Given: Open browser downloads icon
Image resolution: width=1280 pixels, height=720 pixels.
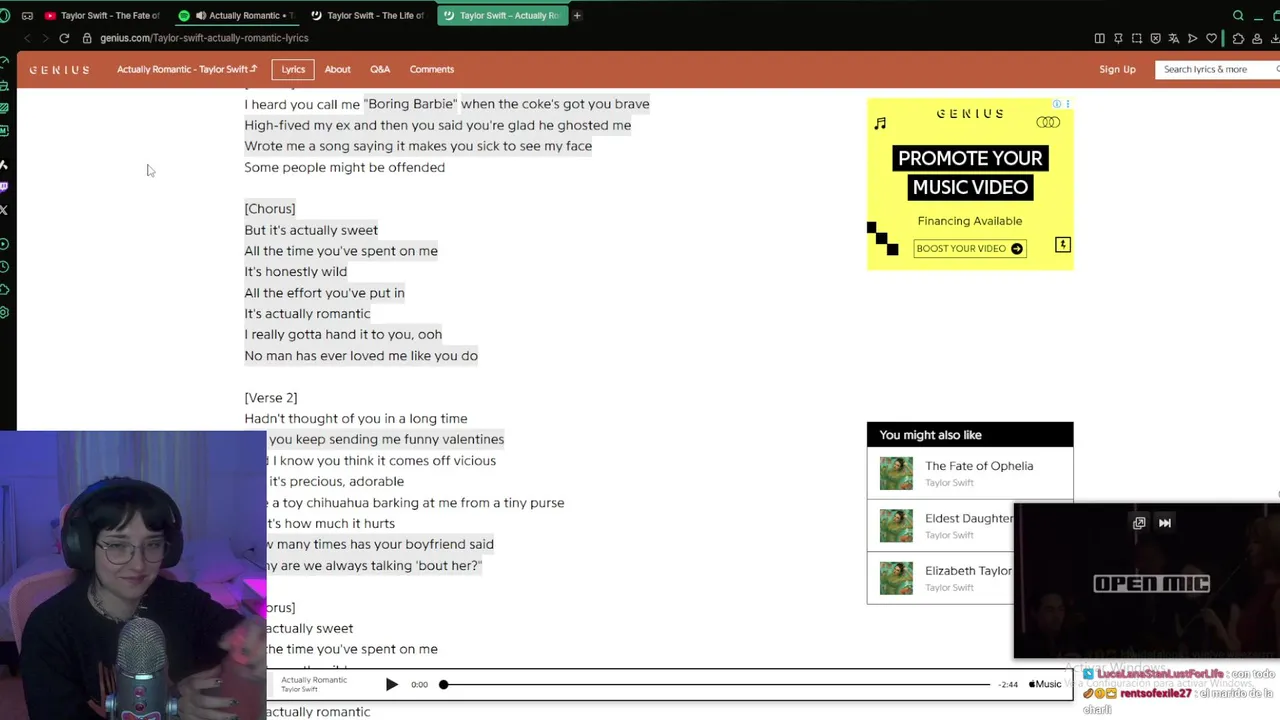Looking at the screenshot, I should (x=1275, y=38).
